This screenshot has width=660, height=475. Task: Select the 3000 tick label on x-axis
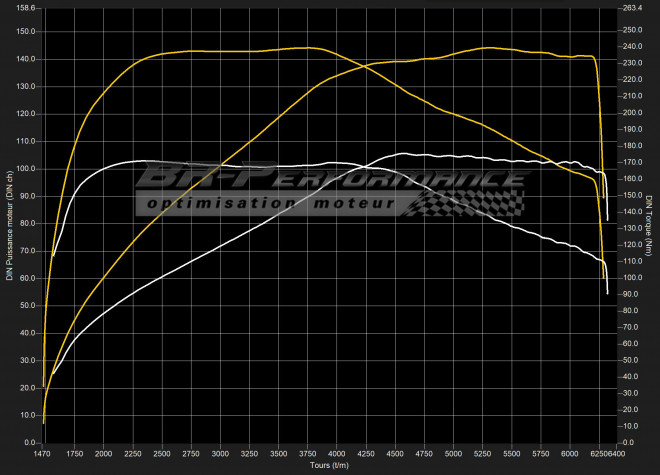220,454
